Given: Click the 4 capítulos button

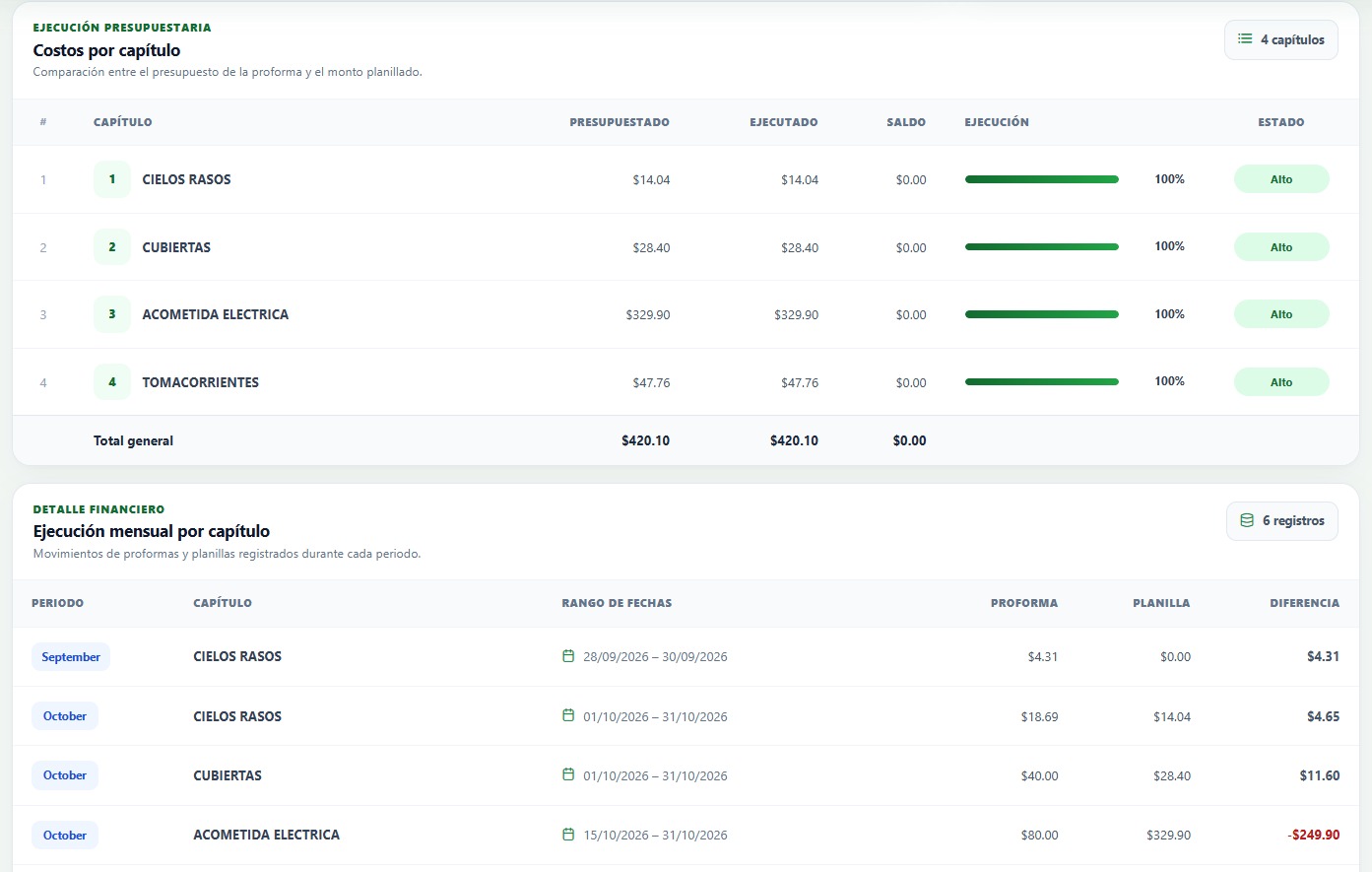Looking at the screenshot, I should coord(1281,39).
